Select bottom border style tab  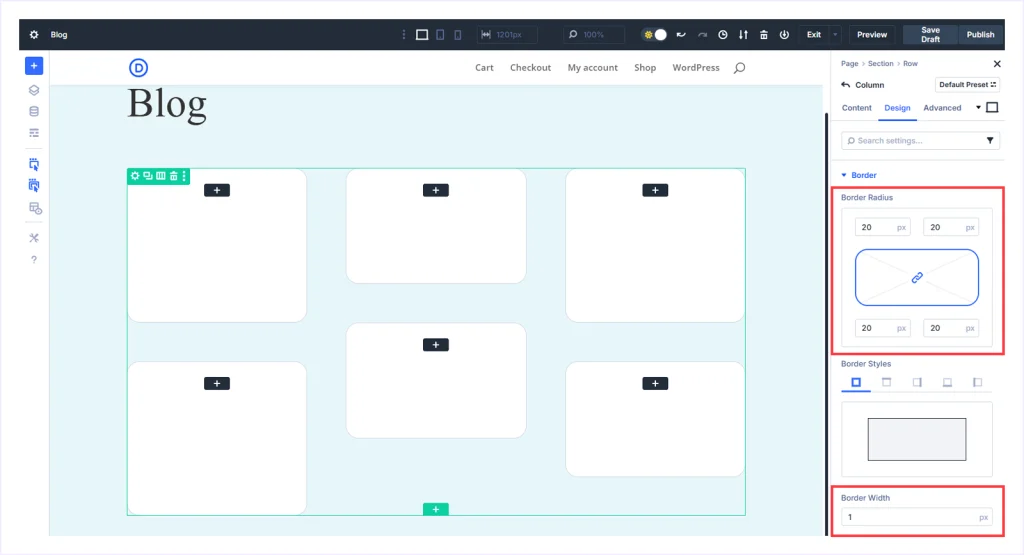pos(947,383)
